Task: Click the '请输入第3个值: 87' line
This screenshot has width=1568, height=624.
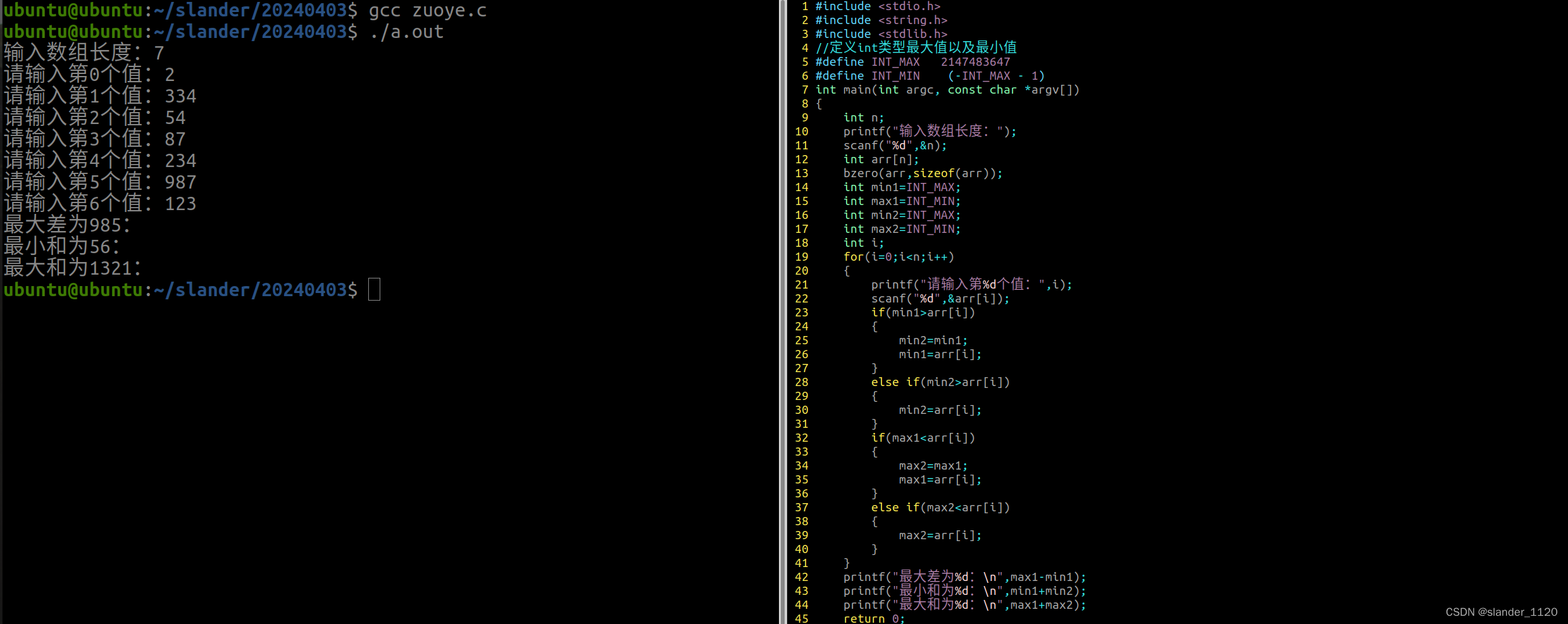Action: click(x=95, y=139)
